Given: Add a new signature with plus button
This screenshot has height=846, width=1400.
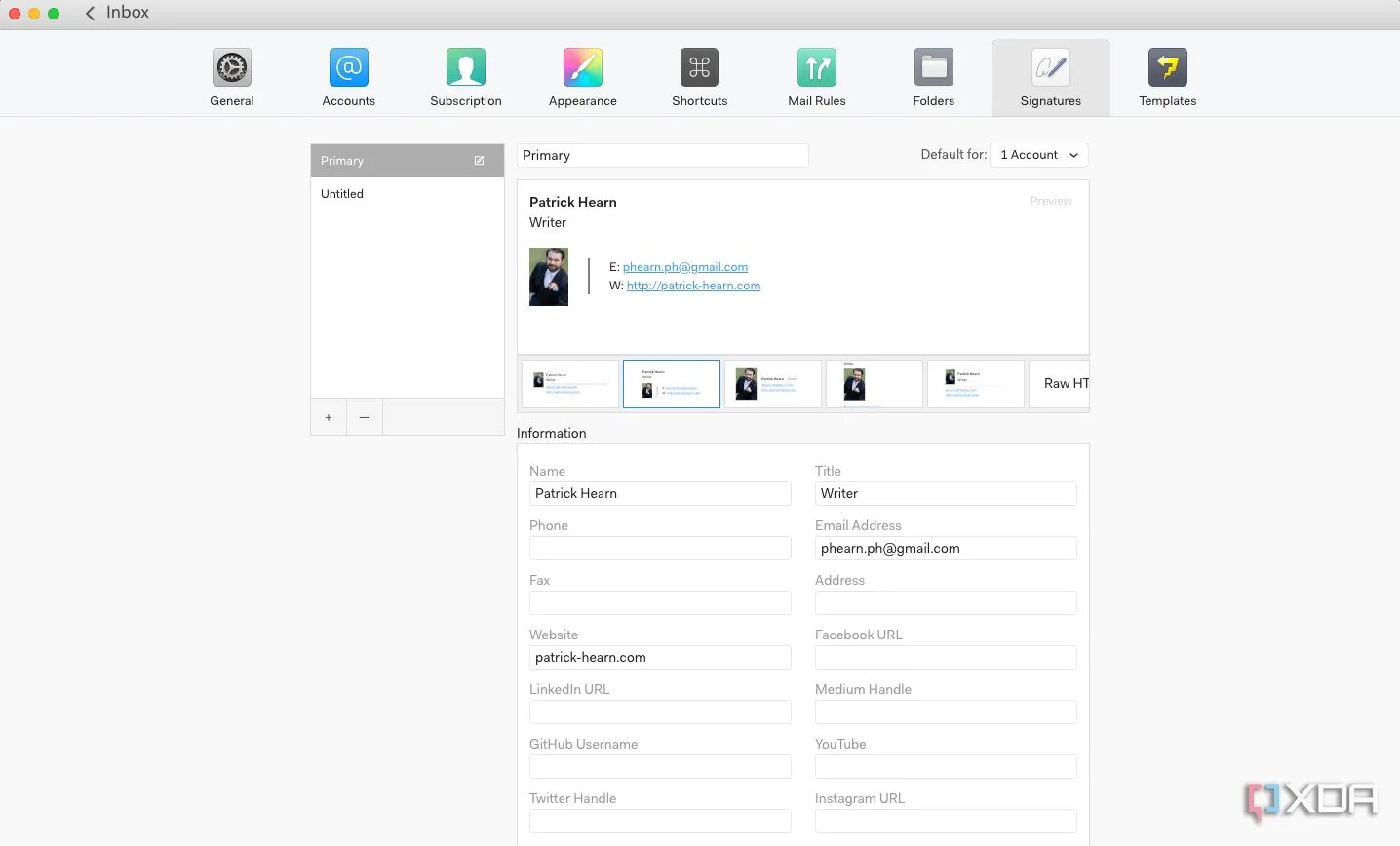Looking at the screenshot, I should point(329,417).
